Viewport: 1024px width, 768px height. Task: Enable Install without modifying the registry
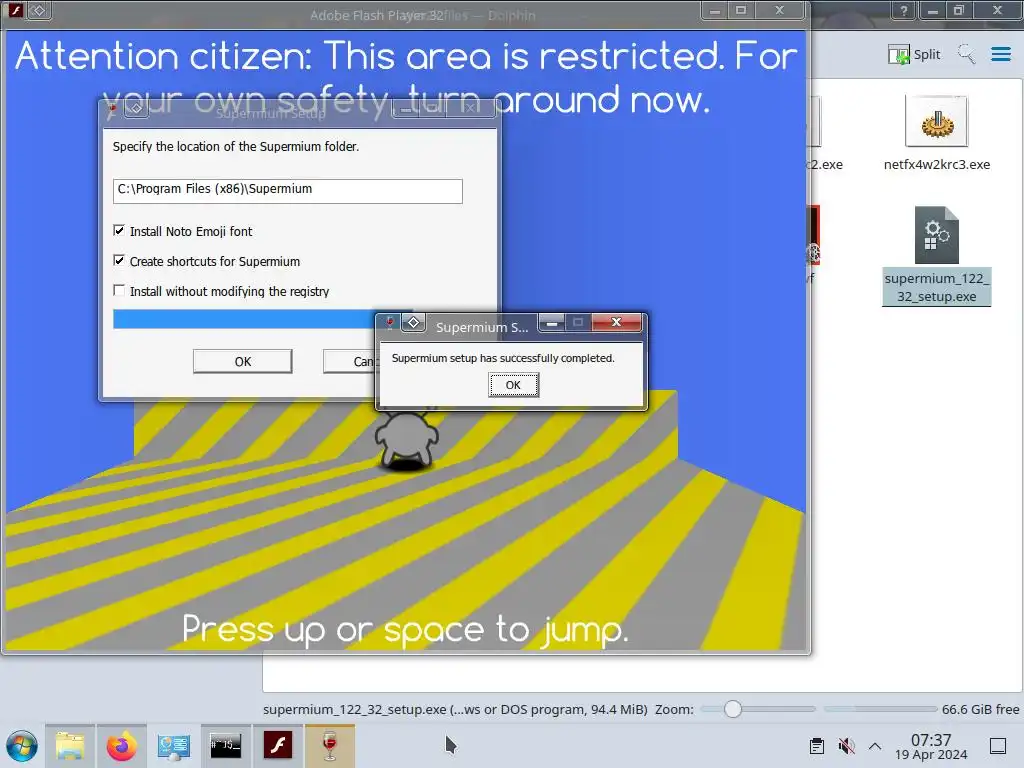tap(119, 291)
